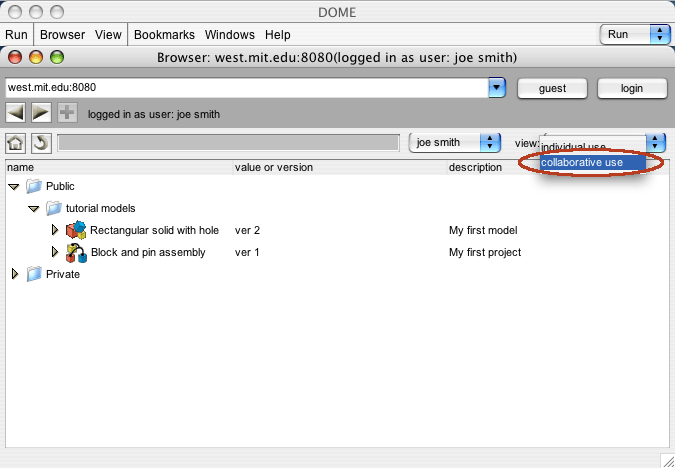The image size is (675, 468).
Task: Open the Bookmarks menu
Action: point(164,34)
